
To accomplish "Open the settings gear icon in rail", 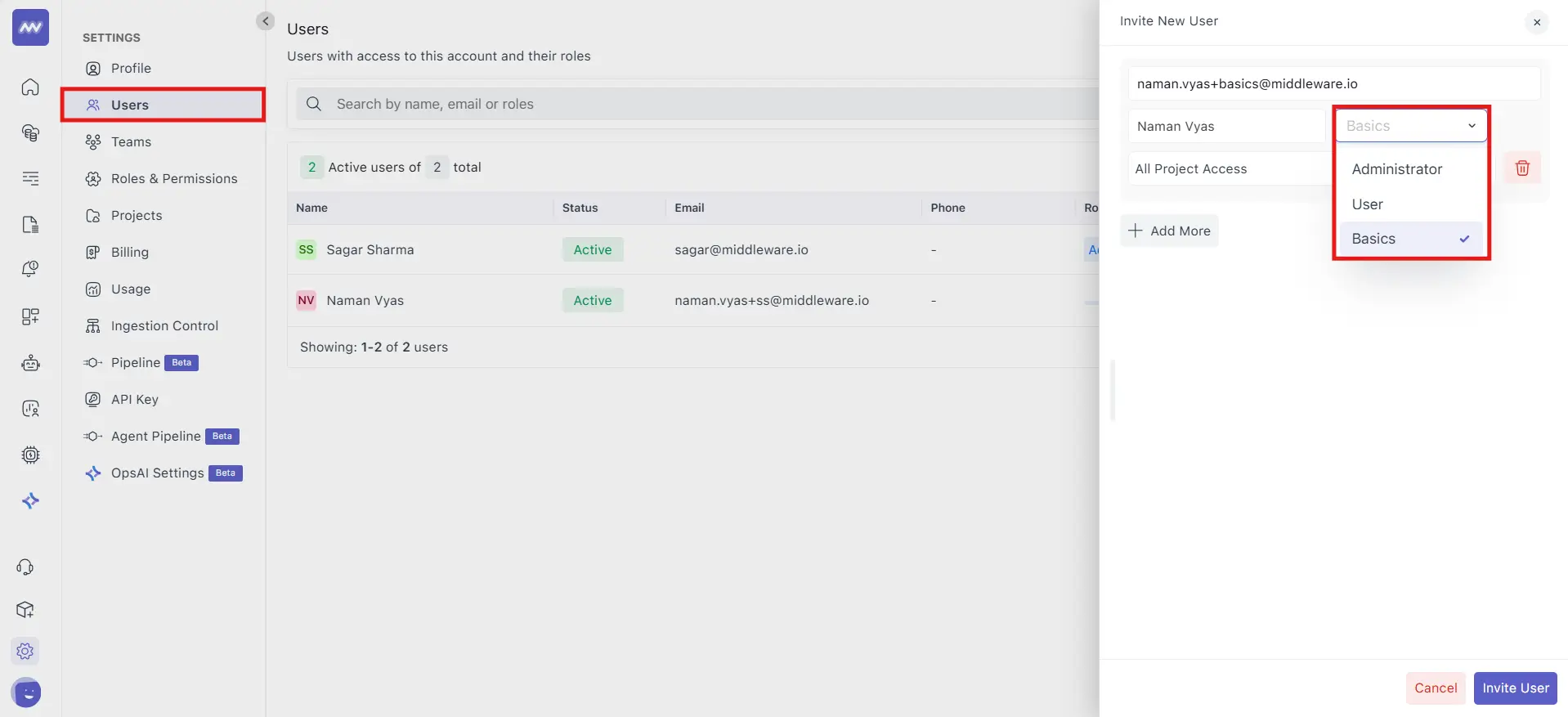I will (x=25, y=651).
